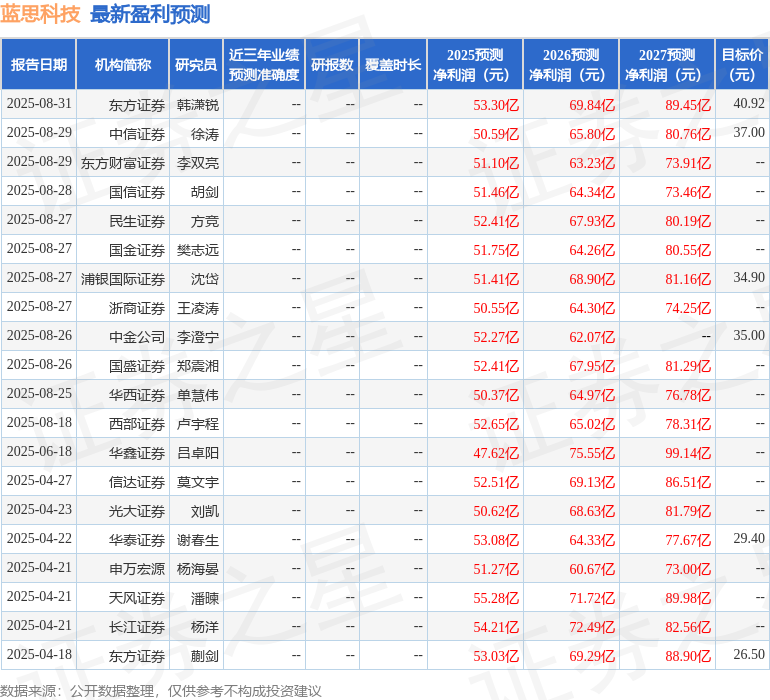The height and width of the screenshot is (700, 770).
Task: Click the 99.14亿 forecast value
Action: point(688,453)
